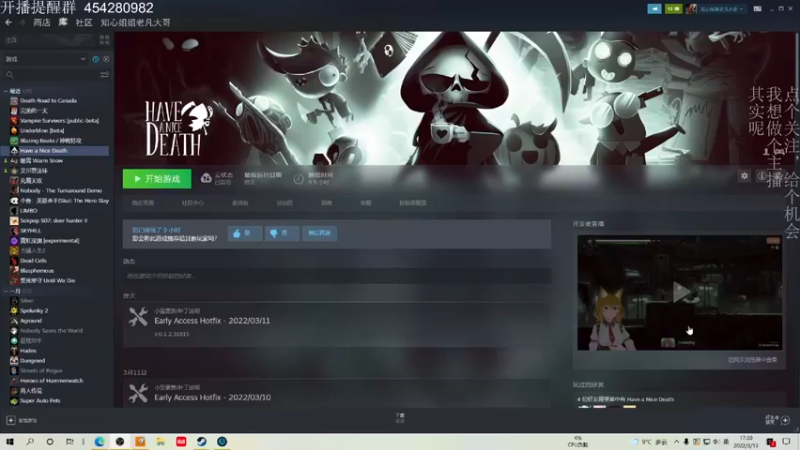
Task: Collapse the 最近 recent games group
Action: (x=6, y=91)
